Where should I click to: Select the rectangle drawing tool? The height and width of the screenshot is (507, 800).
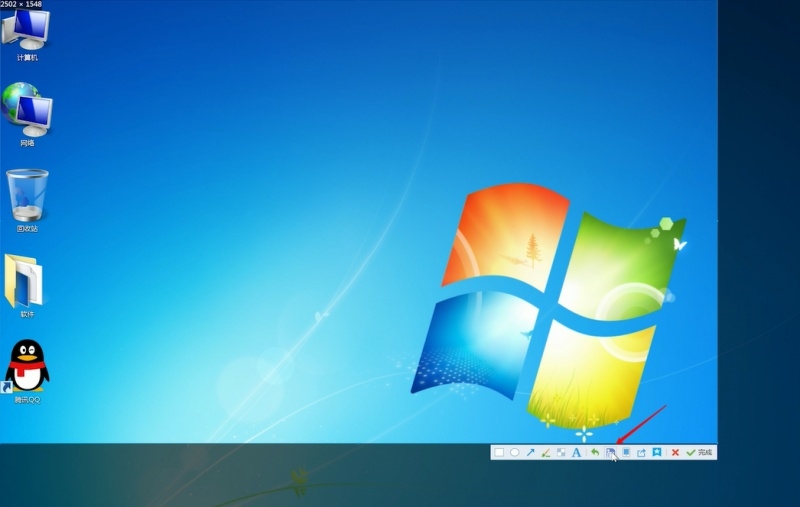[x=499, y=452]
